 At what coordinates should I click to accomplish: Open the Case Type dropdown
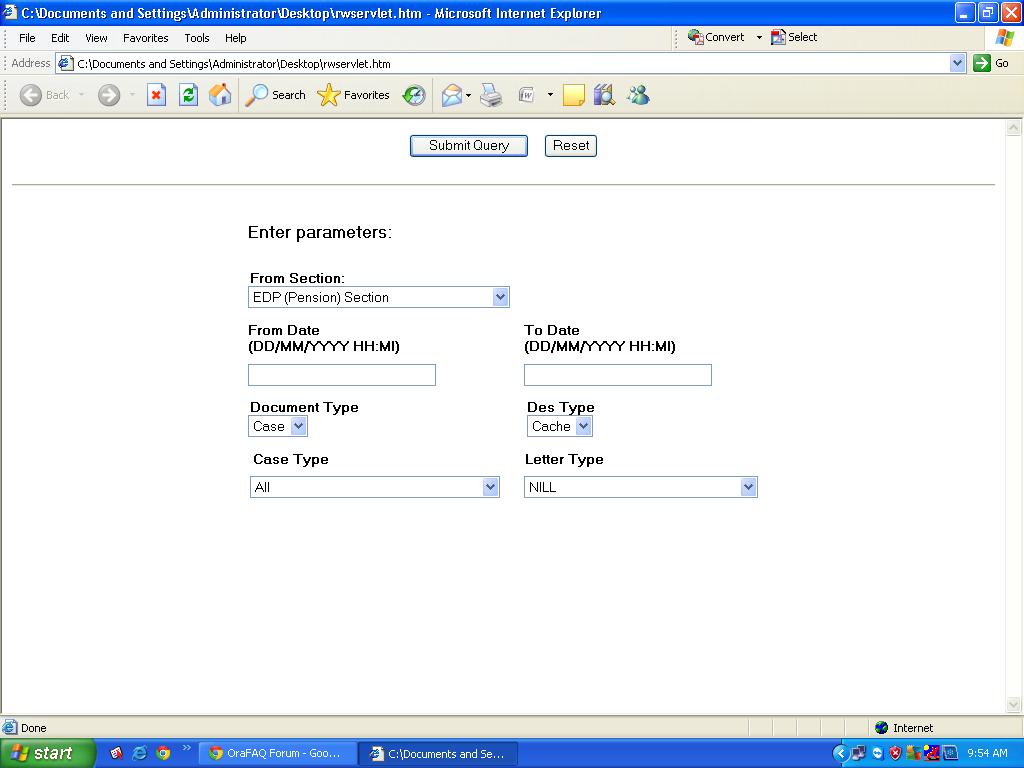tap(490, 487)
